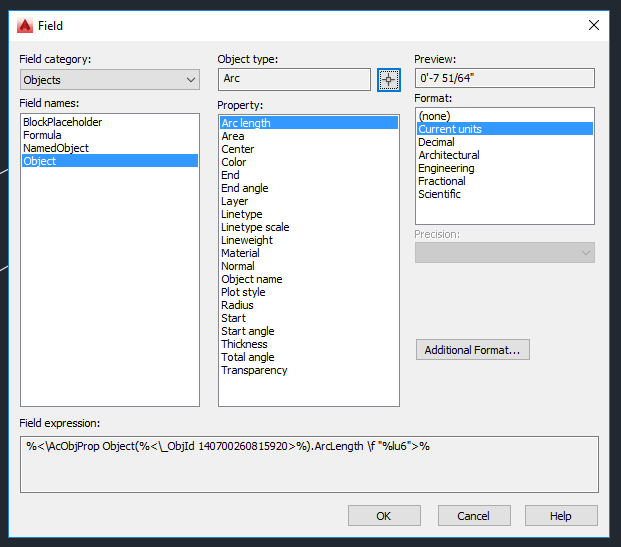Select NamedObject field name
Screen dimensions: 621x547
(x=56, y=148)
